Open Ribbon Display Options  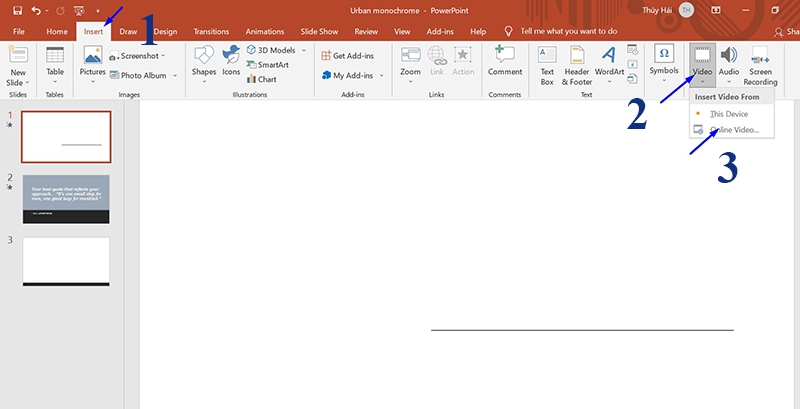click(x=716, y=10)
